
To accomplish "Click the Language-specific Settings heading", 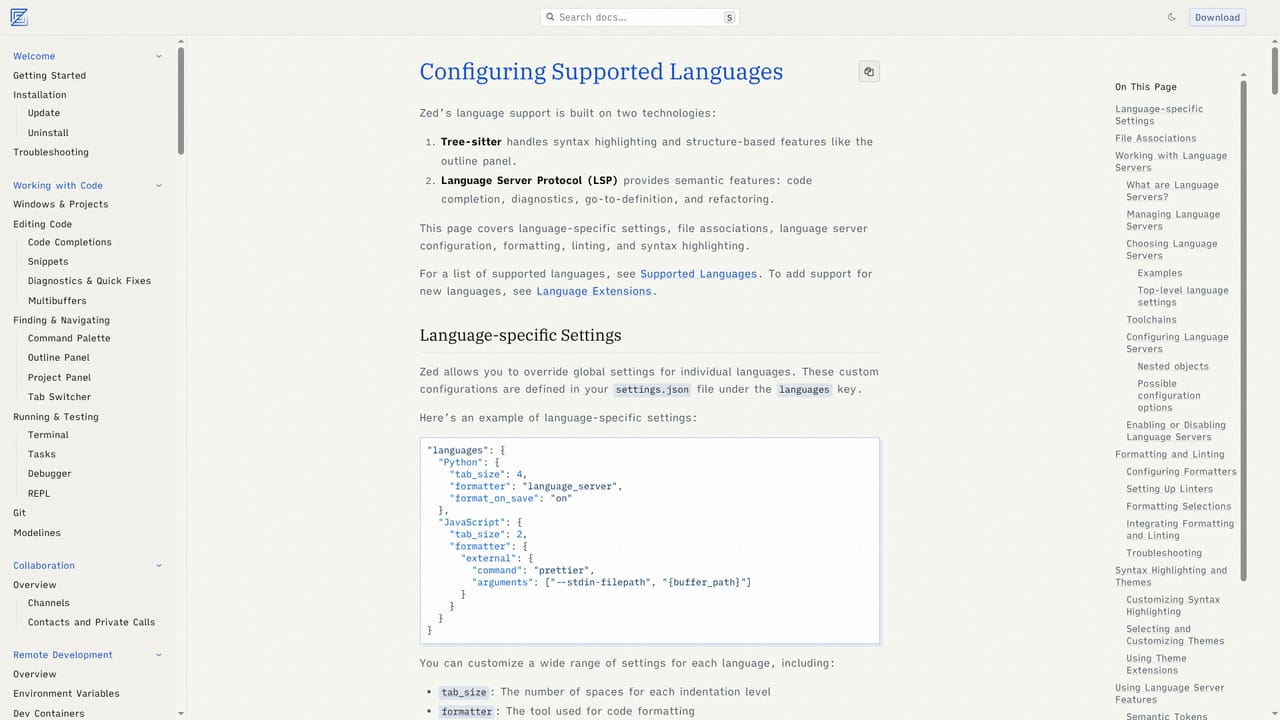I will [x=520, y=335].
